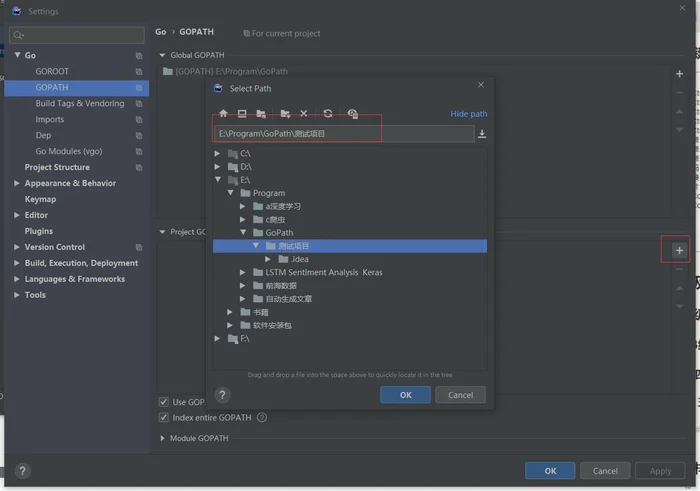Viewport: 700px width, 491px height.
Task: Click the Home directory icon in Select Path
Action: [x=223, y=113]
